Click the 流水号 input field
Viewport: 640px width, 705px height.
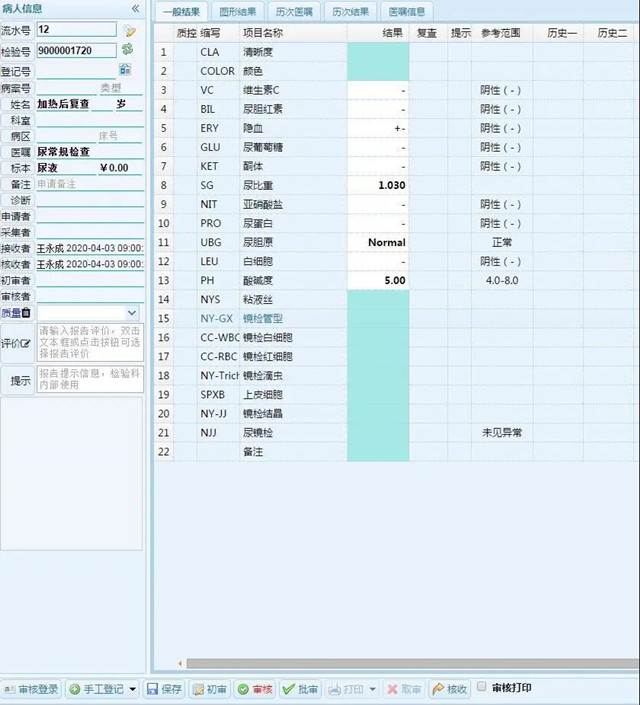pyautogui.click(x=76, y=30)
